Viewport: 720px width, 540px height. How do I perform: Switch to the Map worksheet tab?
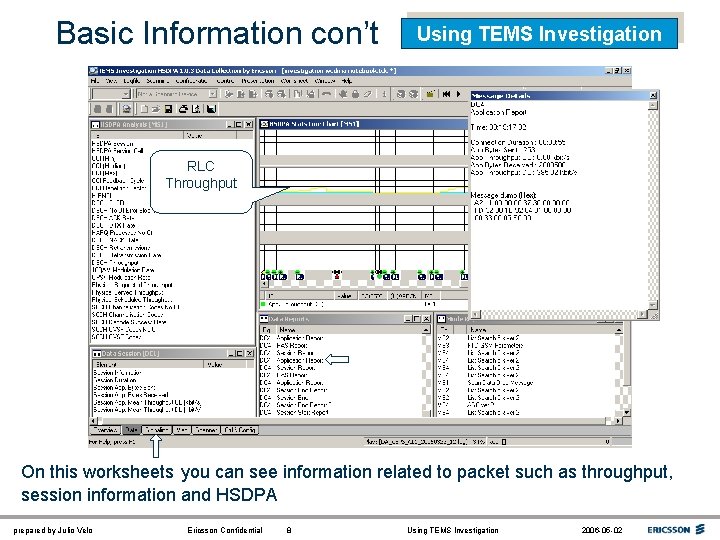(181, 430)
